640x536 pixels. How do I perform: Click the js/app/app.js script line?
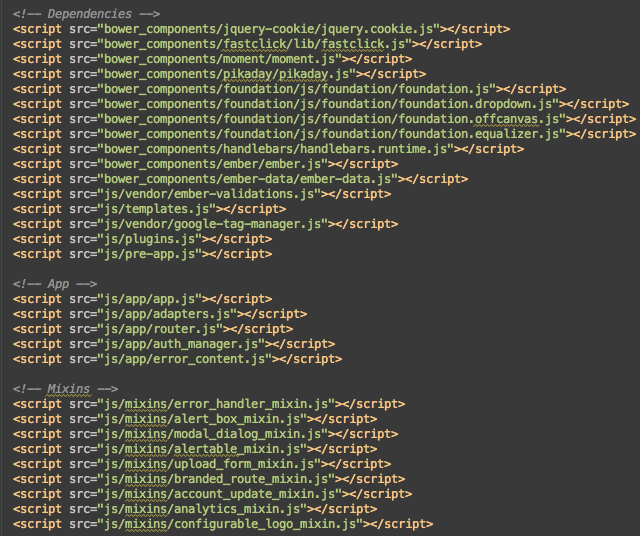coord(142,299)
